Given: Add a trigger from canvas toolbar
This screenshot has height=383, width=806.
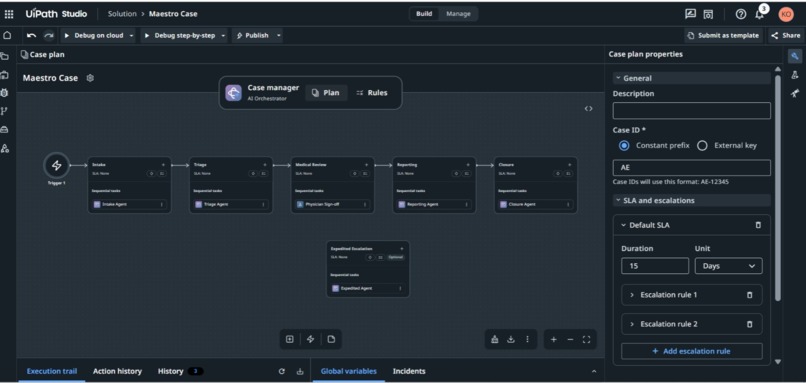Looking at the screenshot, I should point(310,339).
